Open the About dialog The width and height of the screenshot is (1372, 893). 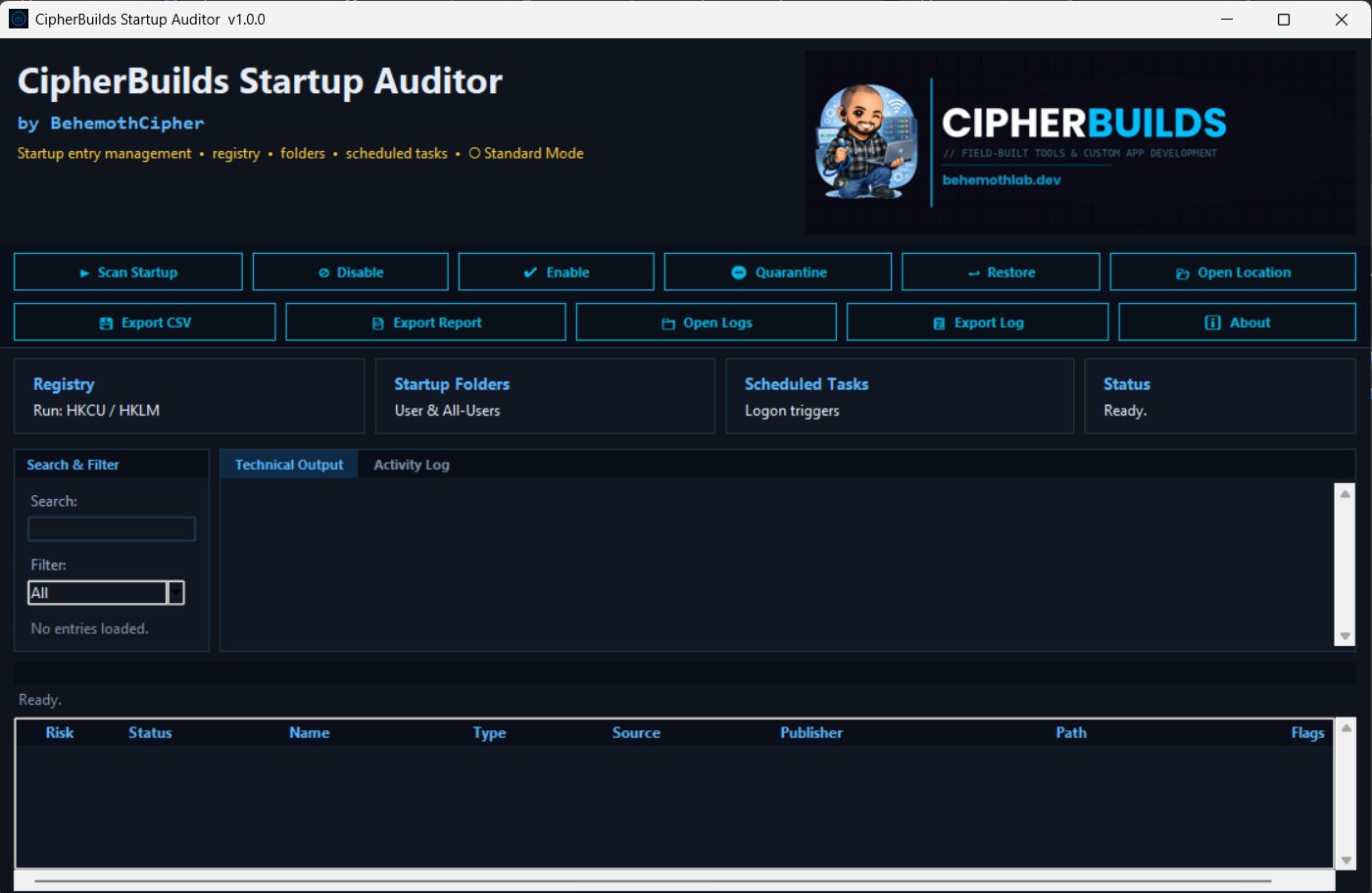click(x=1238, y=322)
